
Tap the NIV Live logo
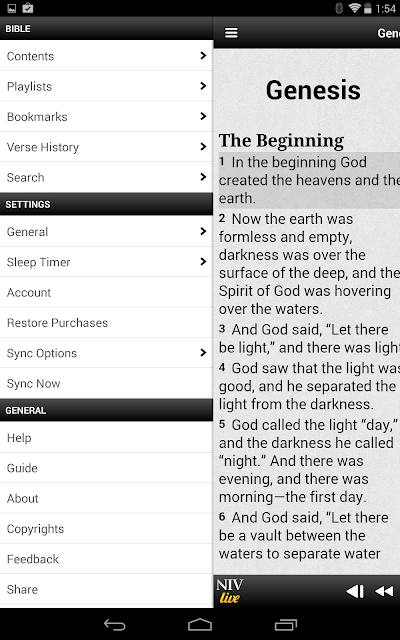230,591
